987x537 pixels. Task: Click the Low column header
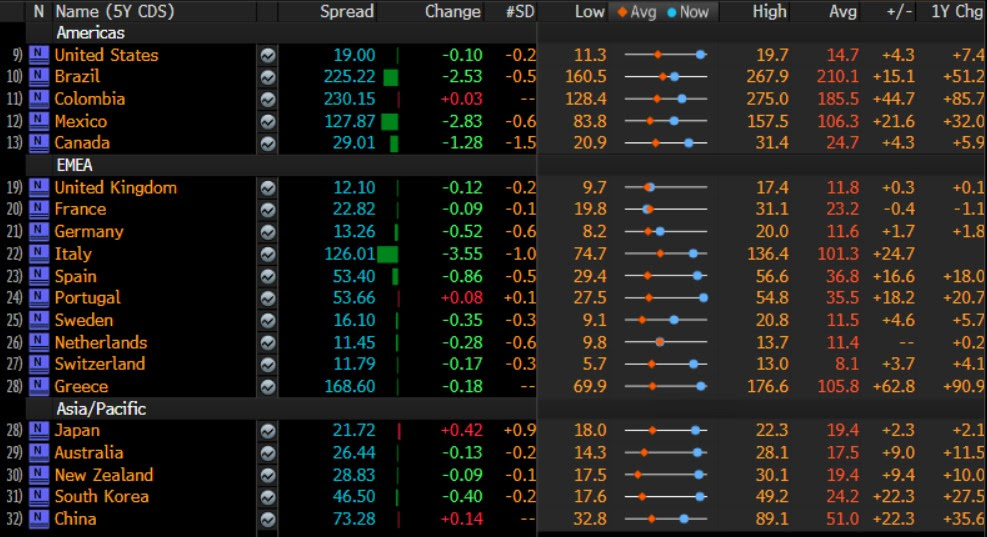coord(589,11)
